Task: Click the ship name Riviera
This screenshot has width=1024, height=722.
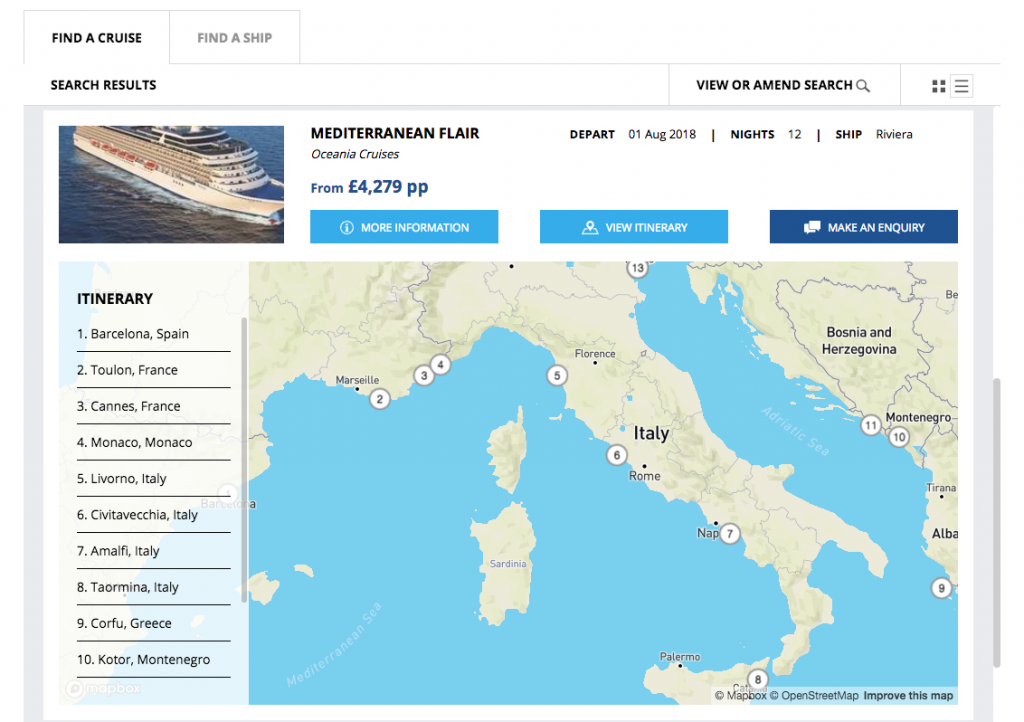Action: point(894,134)
